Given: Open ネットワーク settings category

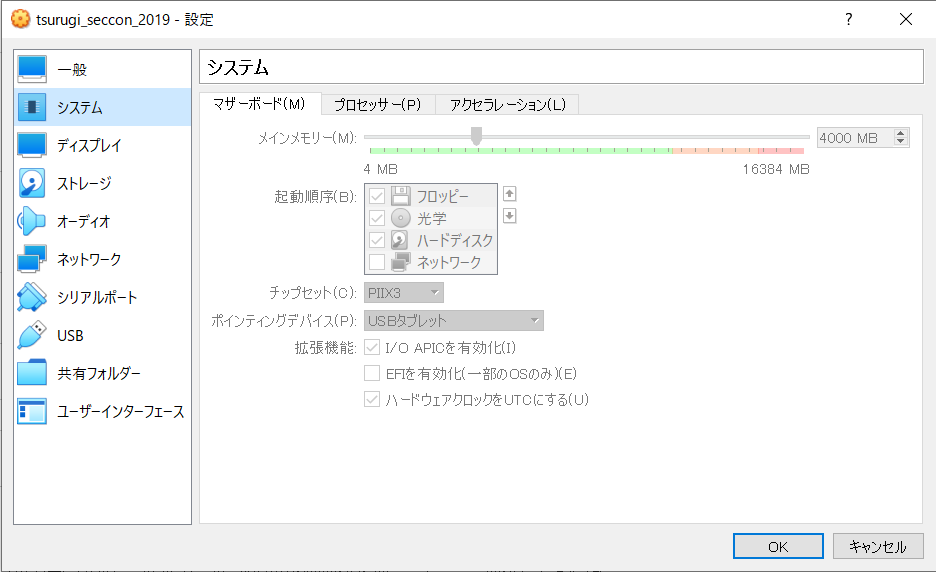Looking at the screenshot, I should tap(103, 259).
